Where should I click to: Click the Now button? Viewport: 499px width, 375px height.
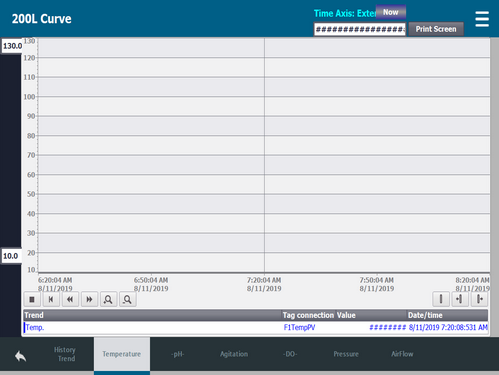(391, 12)
